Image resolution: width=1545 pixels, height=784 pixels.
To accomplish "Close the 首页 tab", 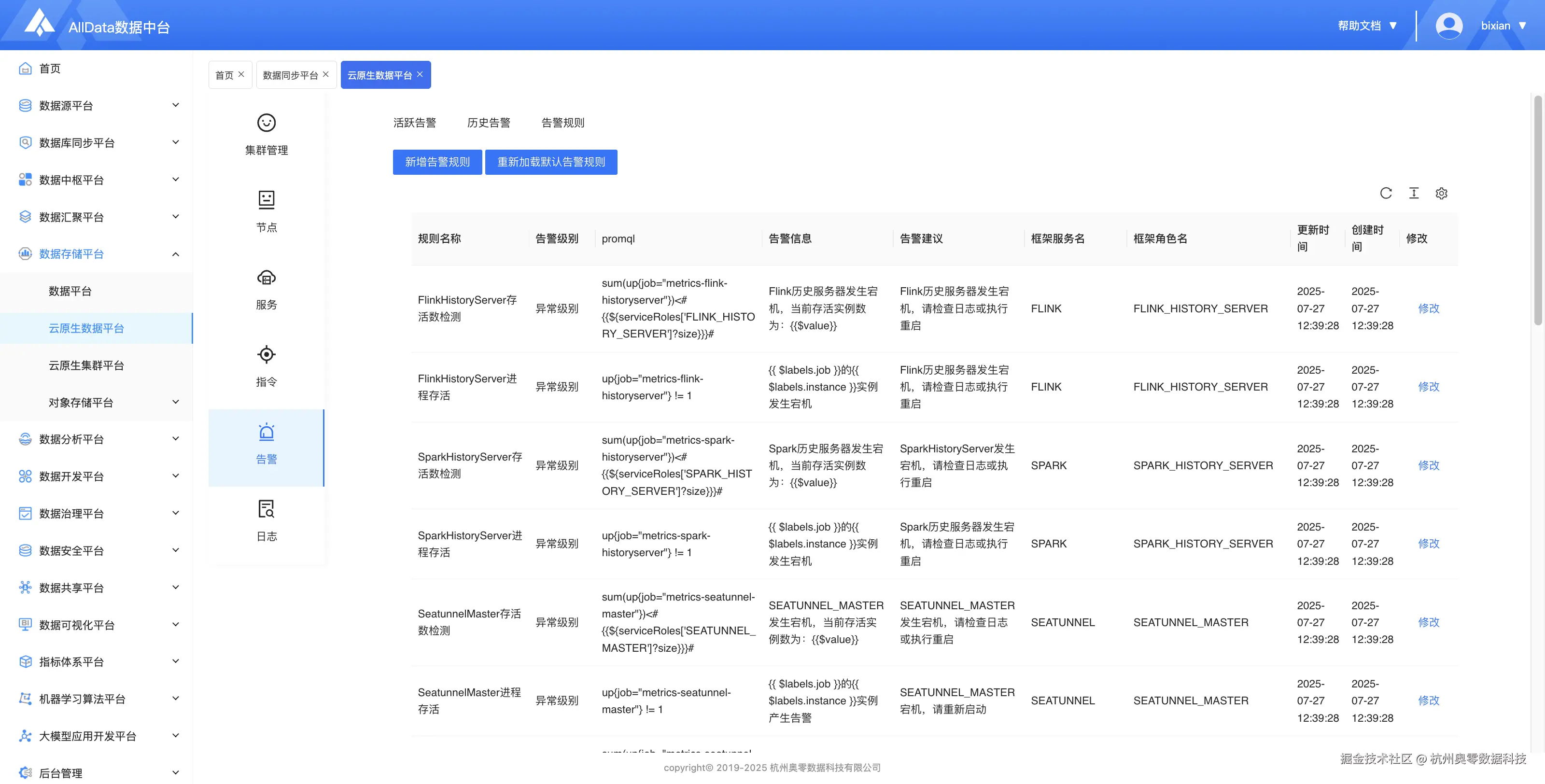I will coord(241,74).
